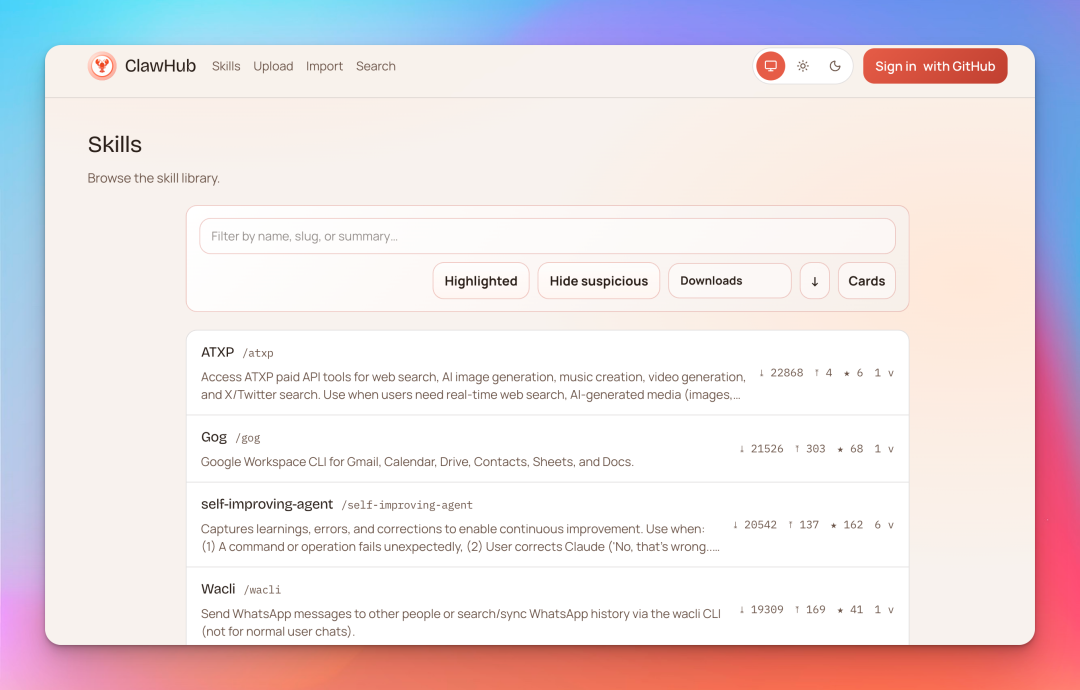Enable dark mode via moon icon
1080x690 pixels.
coord(836,65)
